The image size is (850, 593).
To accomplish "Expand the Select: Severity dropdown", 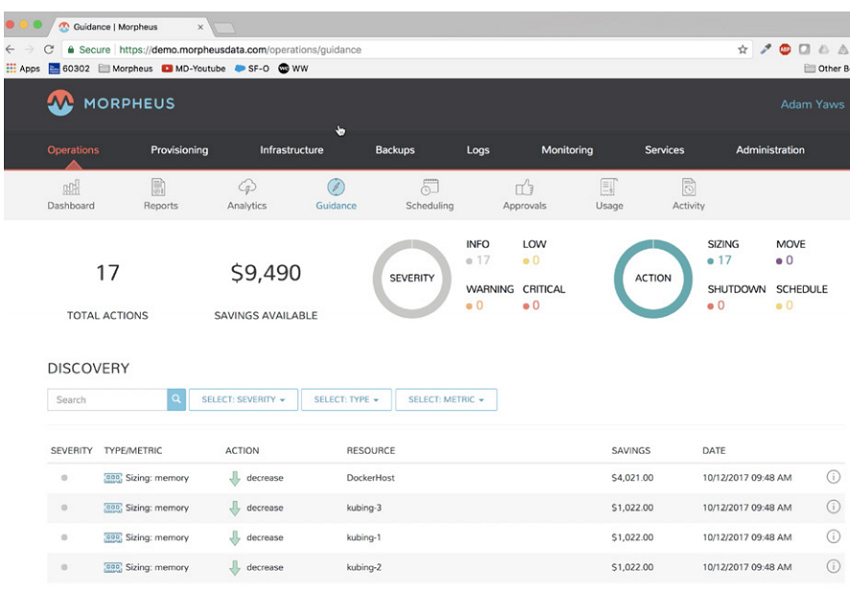I will pos(242,399).
